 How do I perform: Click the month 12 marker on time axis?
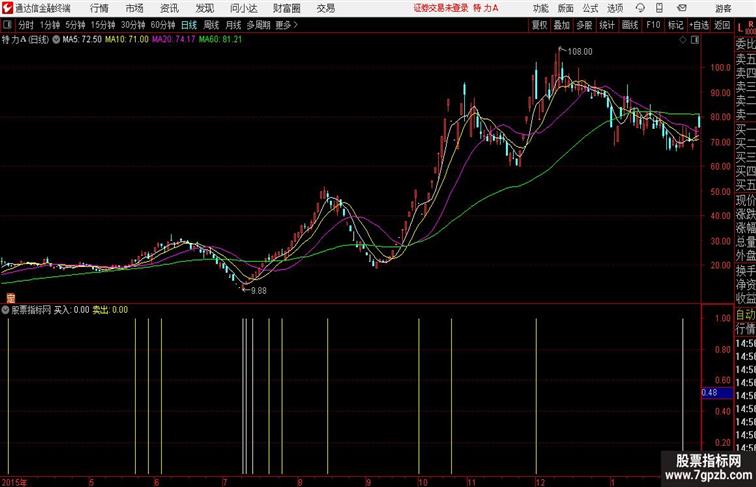[x=540, y=482]
